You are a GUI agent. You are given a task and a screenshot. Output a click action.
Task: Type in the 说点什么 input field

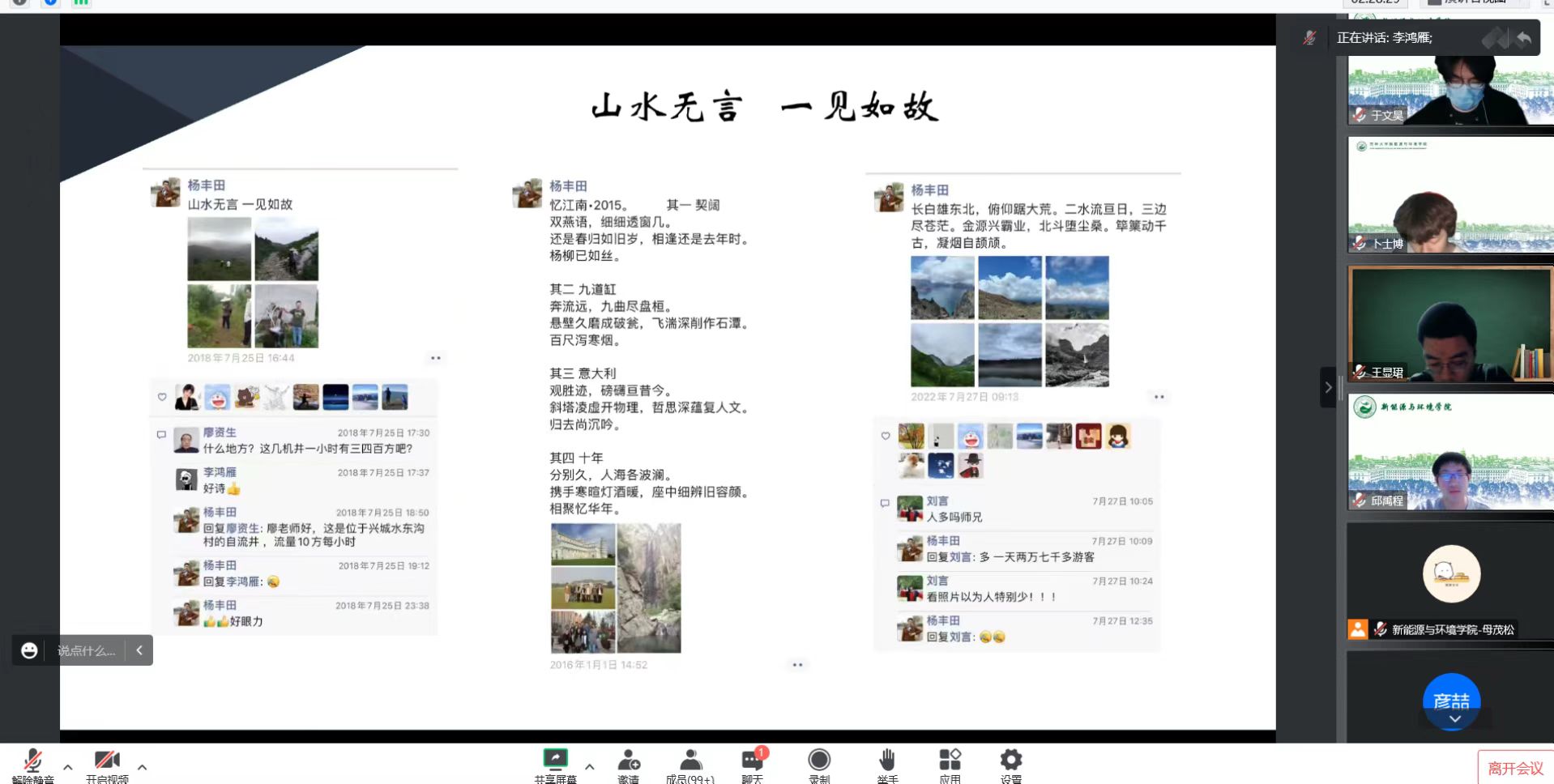86,650
